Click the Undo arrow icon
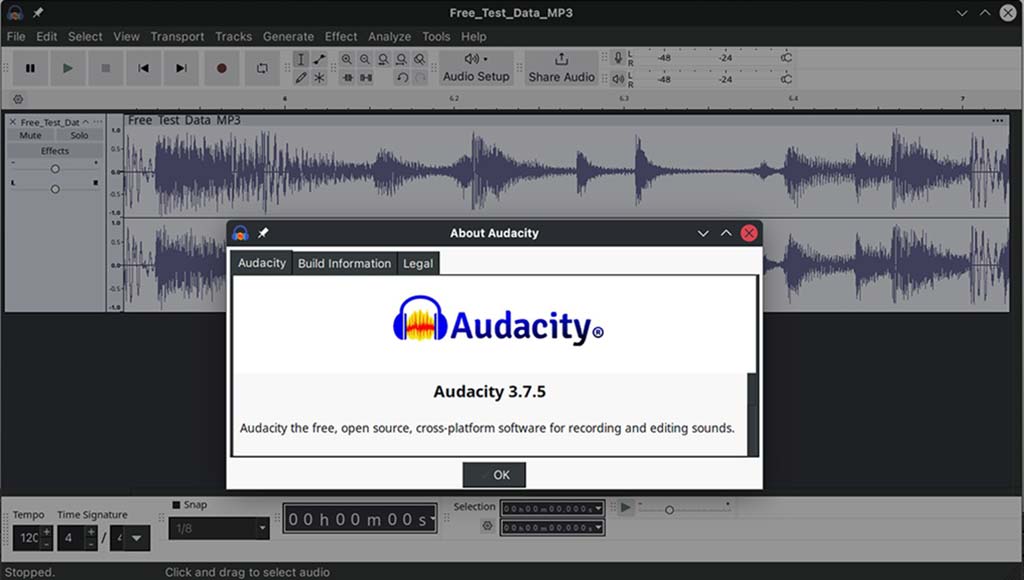 [x=402, y=78]
